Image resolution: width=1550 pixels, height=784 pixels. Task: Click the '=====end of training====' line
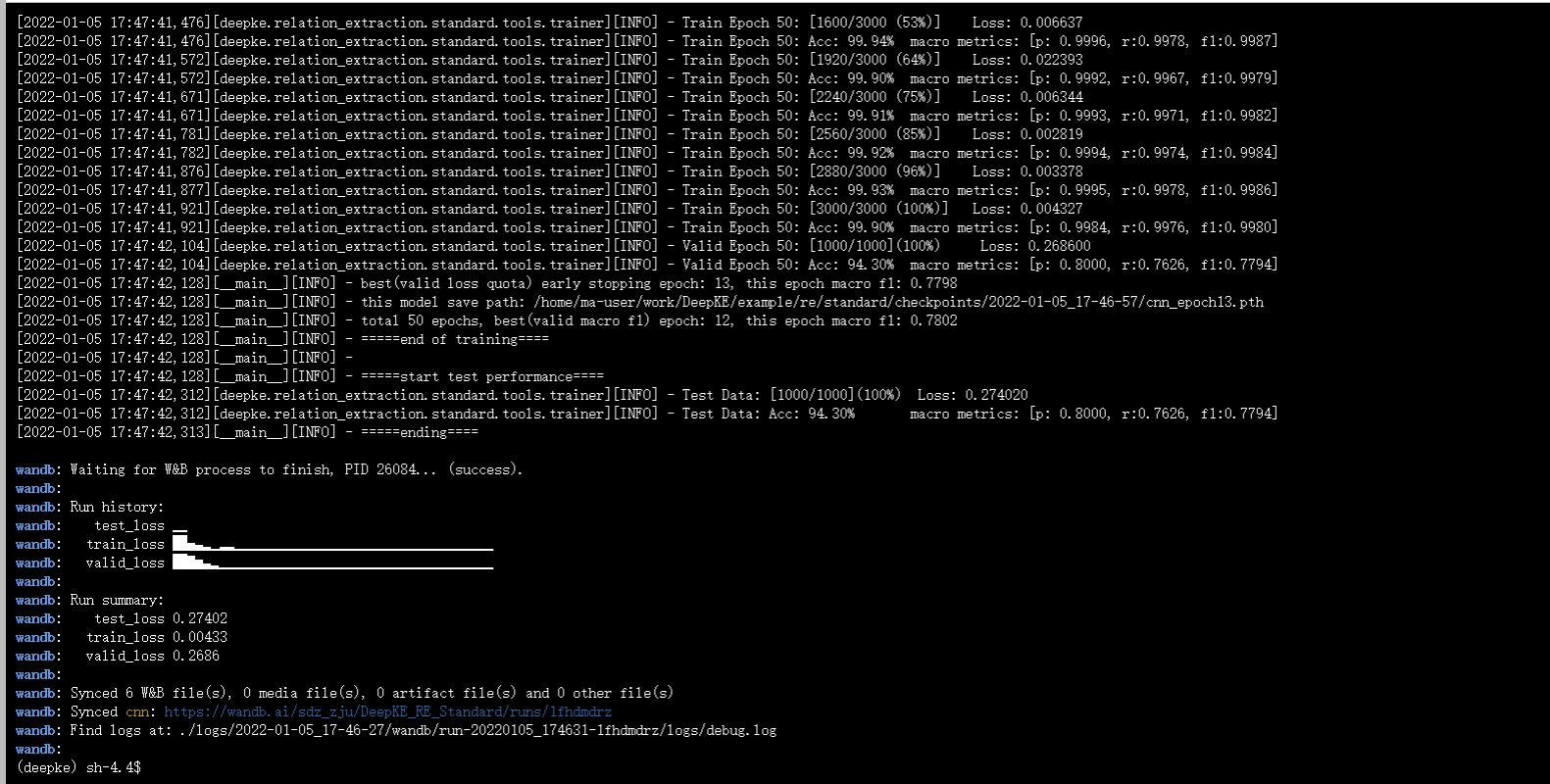pyautogui.click(x=282, y=339)
